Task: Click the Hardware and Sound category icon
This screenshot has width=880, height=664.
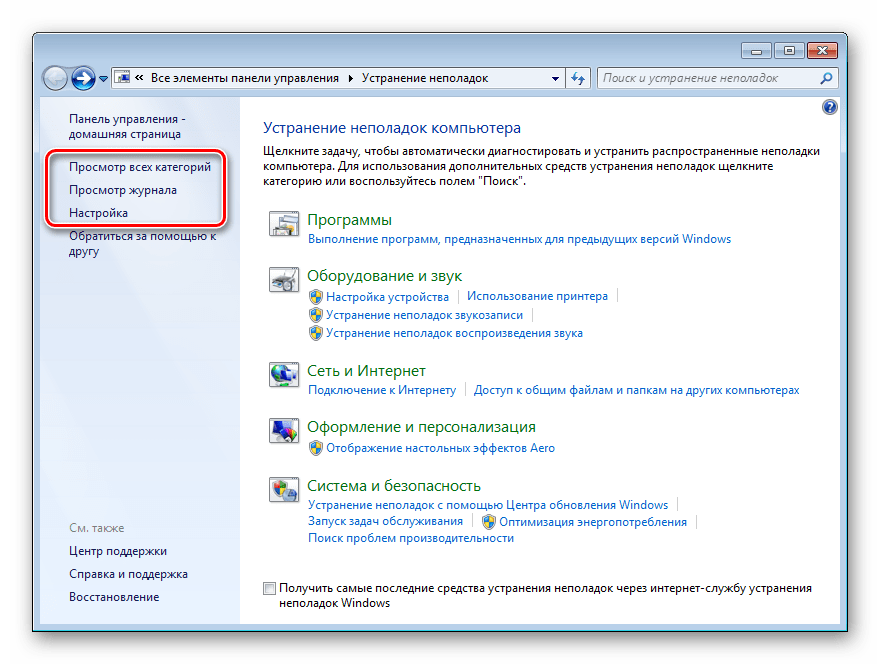Action: tap(283, 280)
